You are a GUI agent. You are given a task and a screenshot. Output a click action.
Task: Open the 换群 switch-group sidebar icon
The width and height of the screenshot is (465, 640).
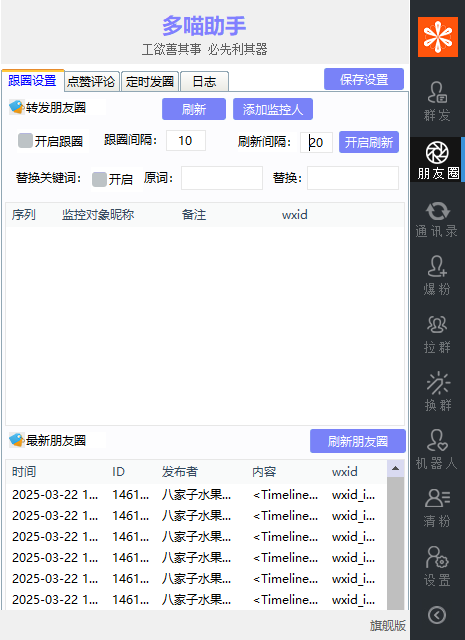437,392
